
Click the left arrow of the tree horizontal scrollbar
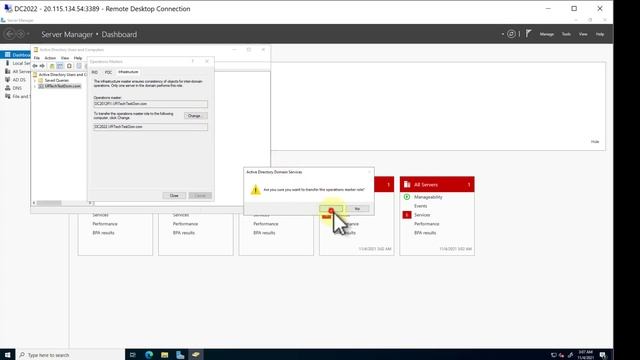tap(34, 203)
